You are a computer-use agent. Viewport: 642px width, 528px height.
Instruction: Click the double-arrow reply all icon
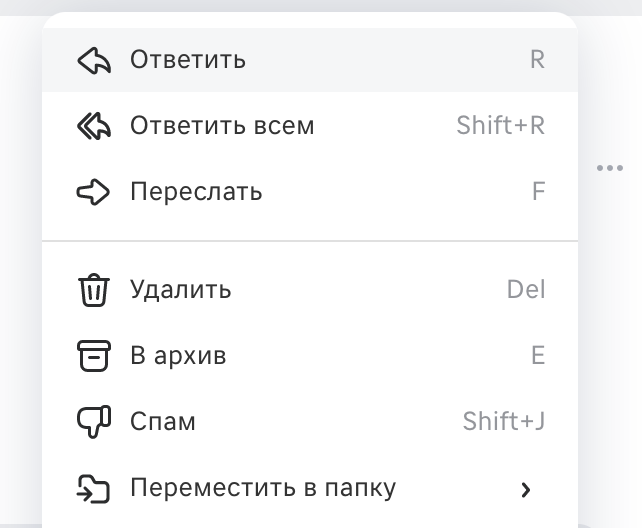tap(94, 126)
